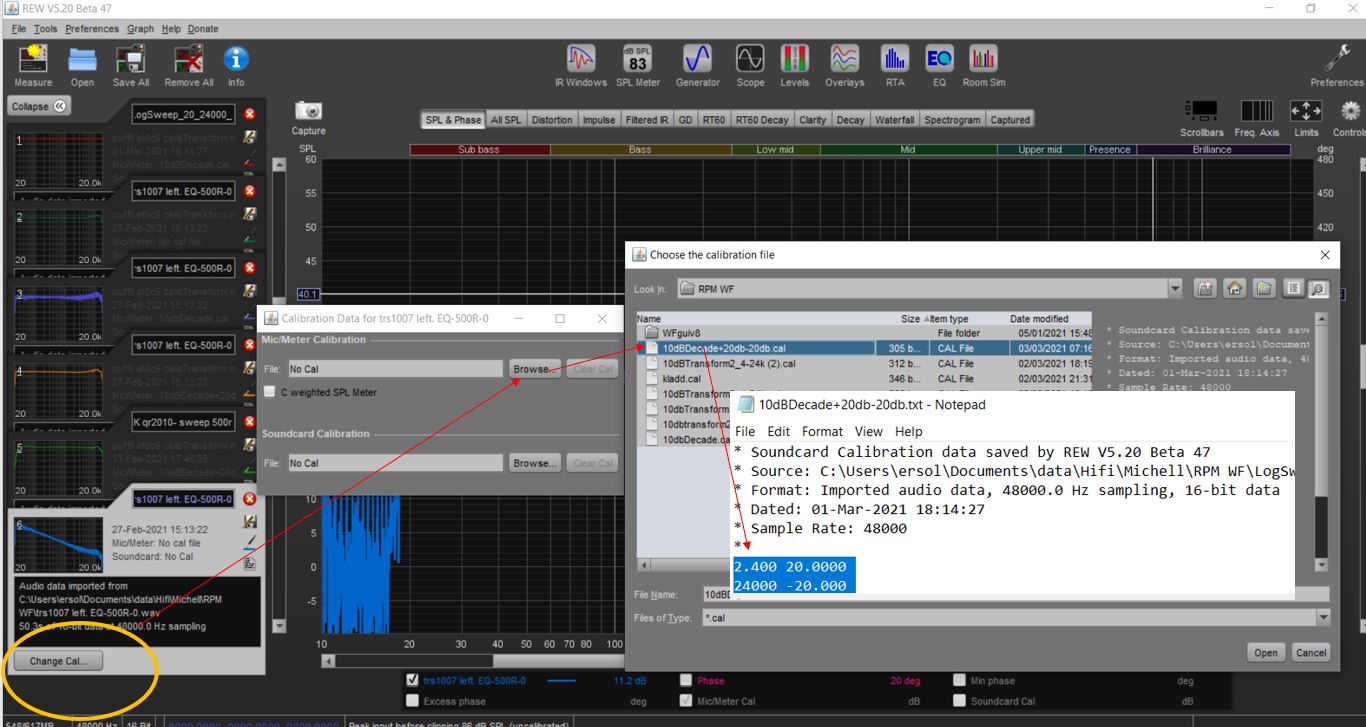
Task: Toggle graph Scrollbars icon
Action: (1201, 110)
